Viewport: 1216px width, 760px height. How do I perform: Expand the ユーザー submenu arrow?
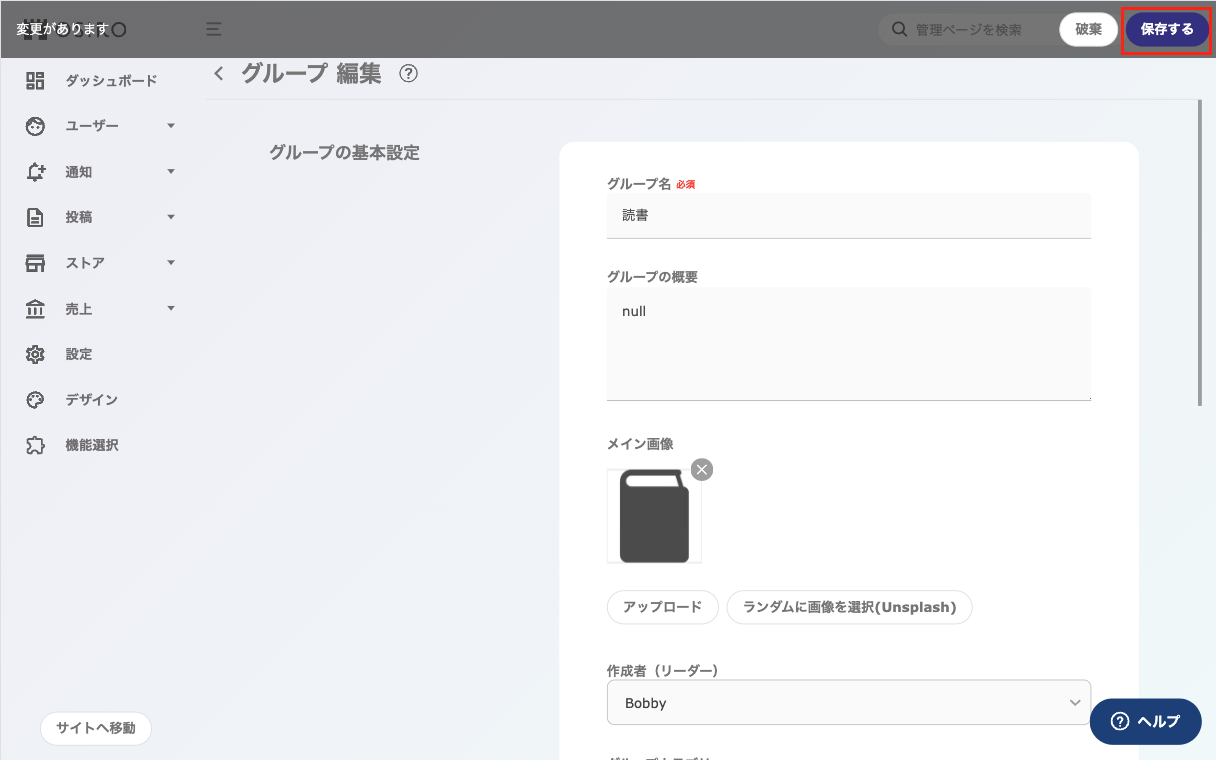(171, 126)
